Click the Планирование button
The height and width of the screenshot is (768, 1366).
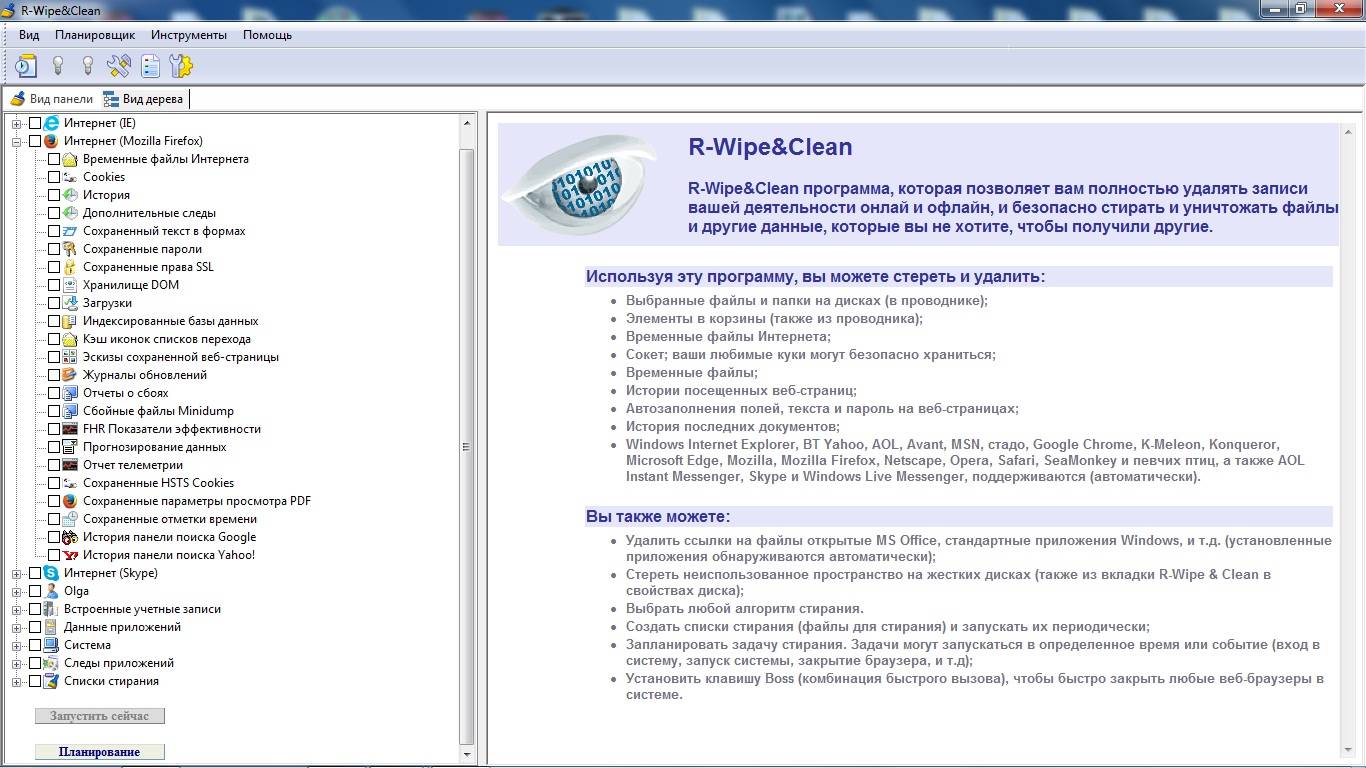[x=100, y=752]
